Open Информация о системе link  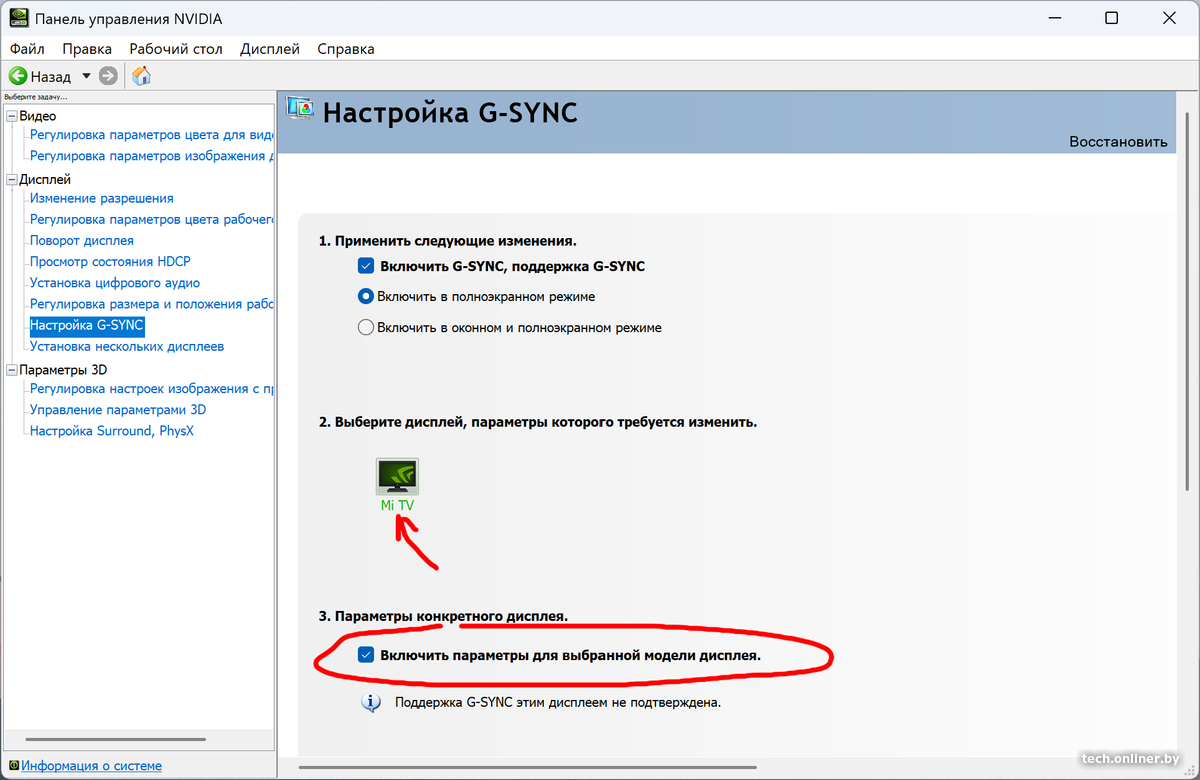point(92,766)
